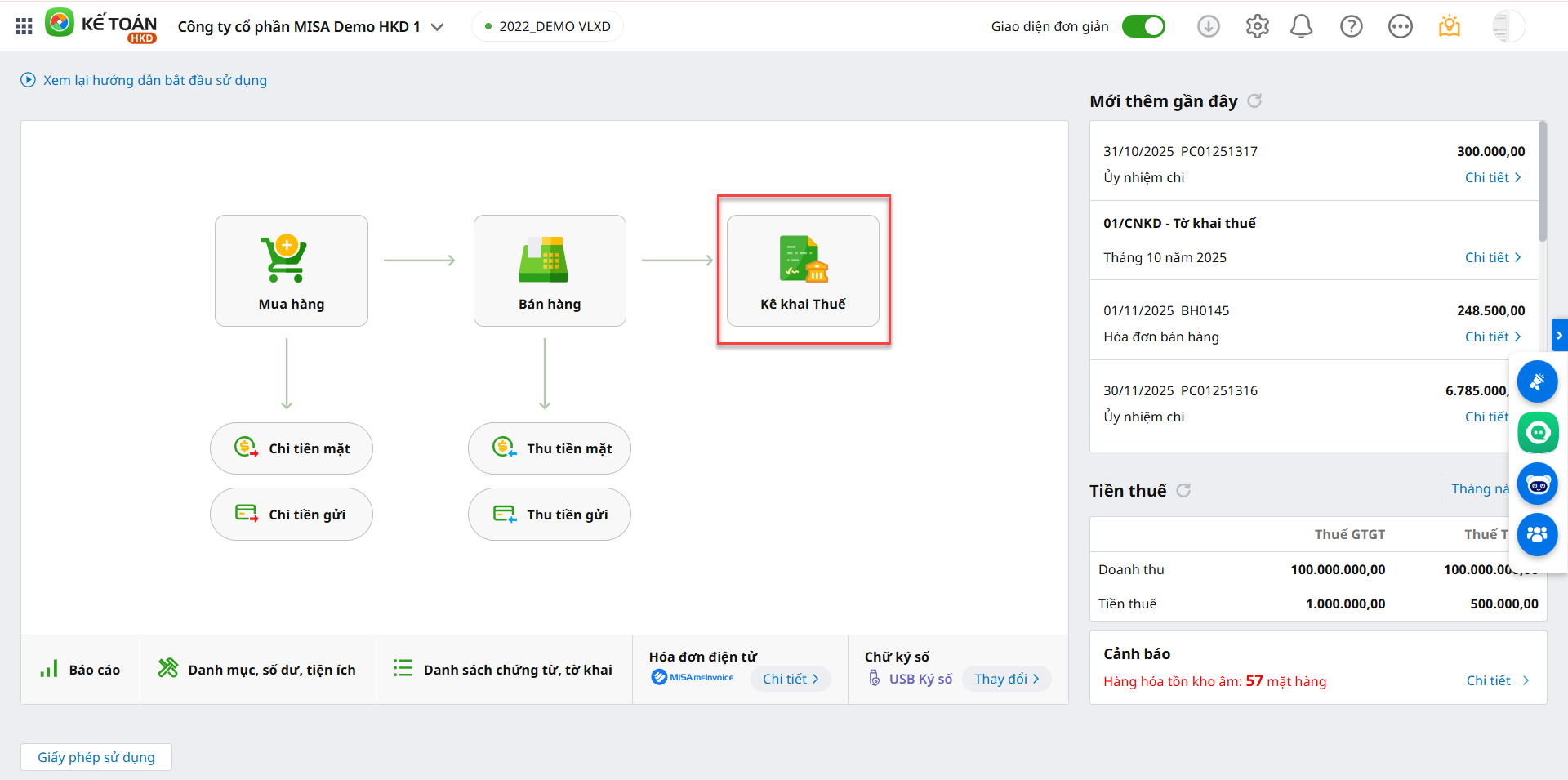The width and height of the screenshot is (1568, 780).
Task: Open the chat bubble more icon
Action: click(x=1400, y=26)
